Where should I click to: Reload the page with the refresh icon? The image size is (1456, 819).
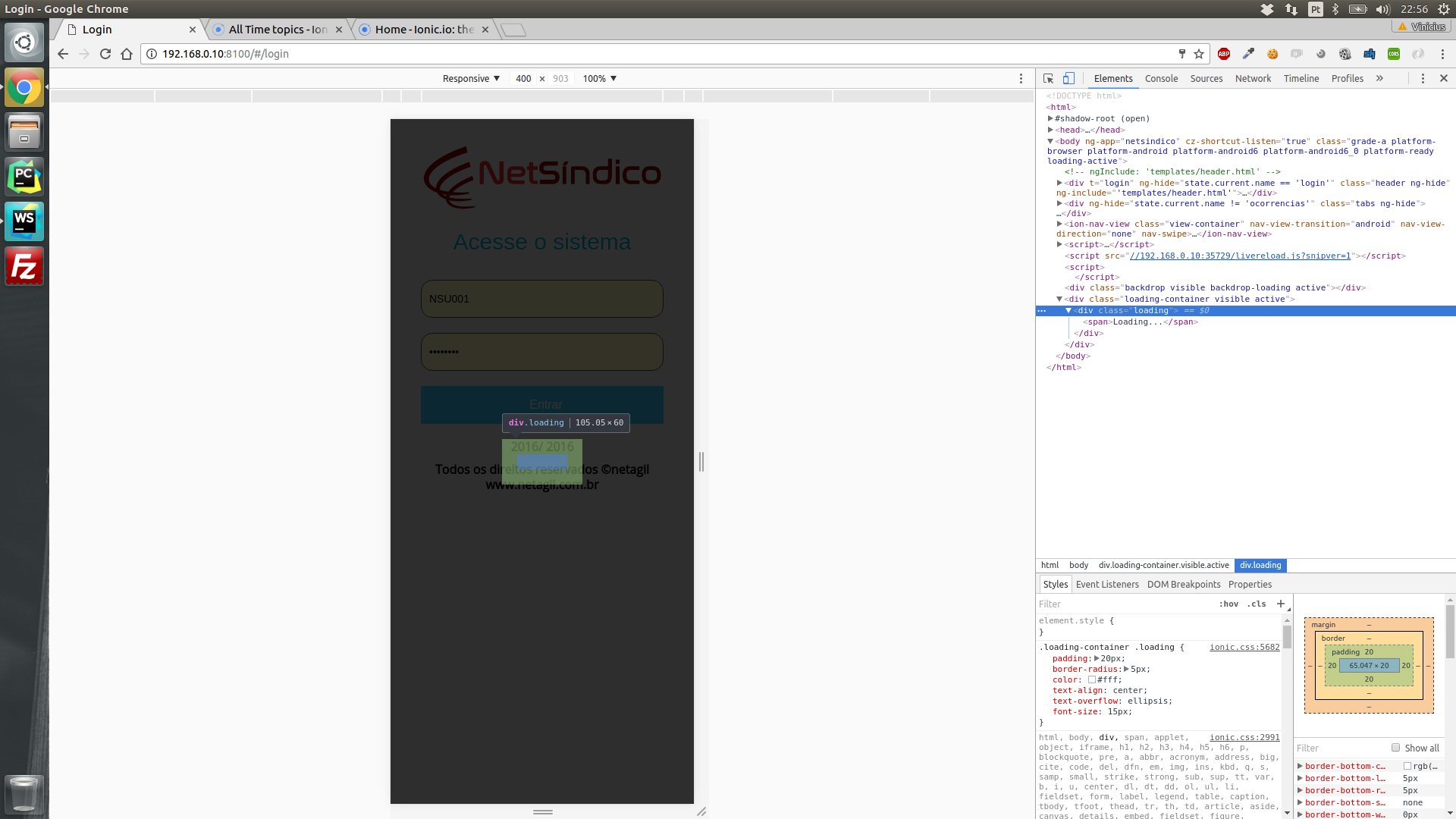pos(105,54)
